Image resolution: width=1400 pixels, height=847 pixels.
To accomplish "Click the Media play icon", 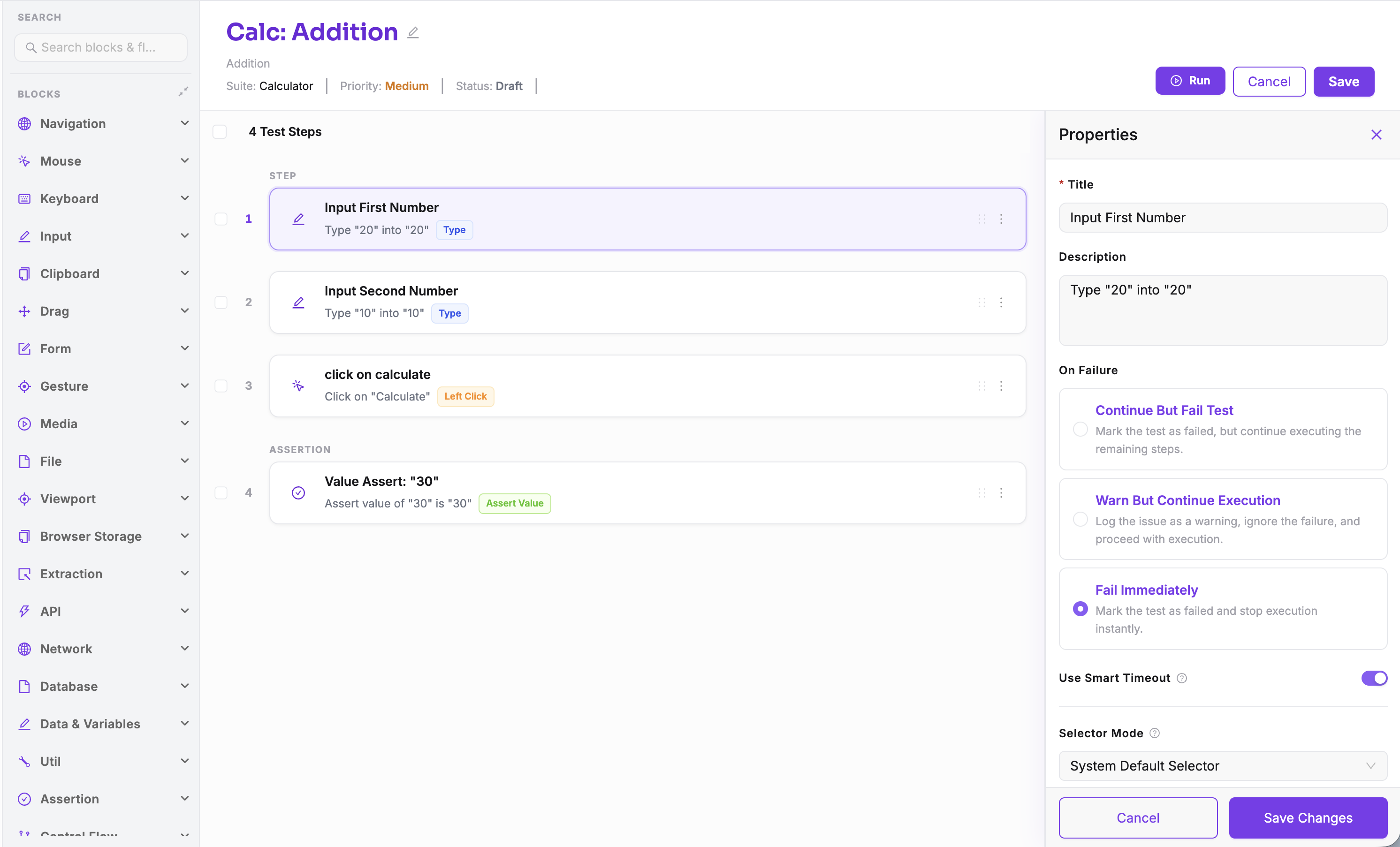I will point(24,424).
